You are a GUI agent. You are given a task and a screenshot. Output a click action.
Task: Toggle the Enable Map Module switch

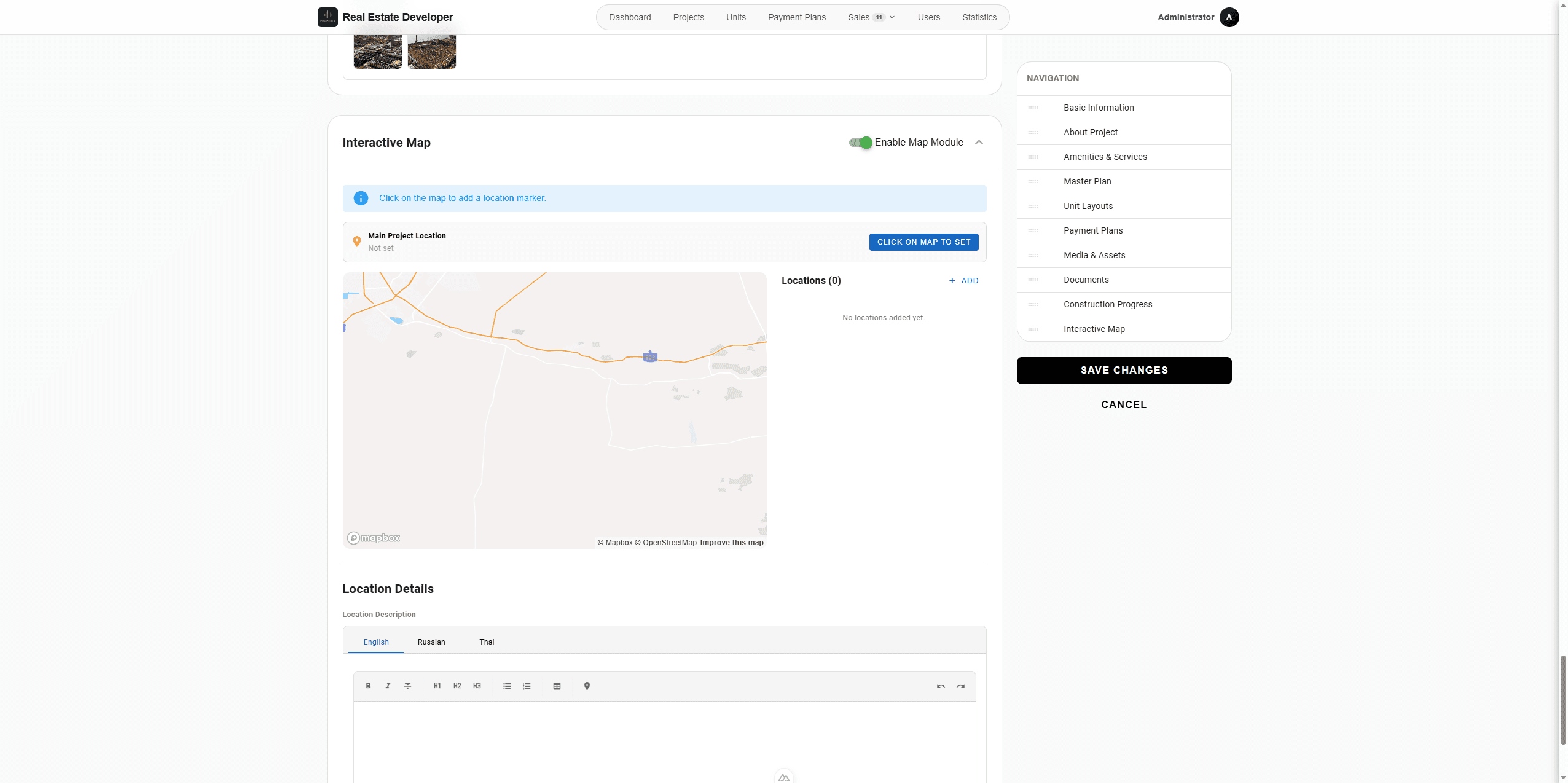click(x=860, y=143)
